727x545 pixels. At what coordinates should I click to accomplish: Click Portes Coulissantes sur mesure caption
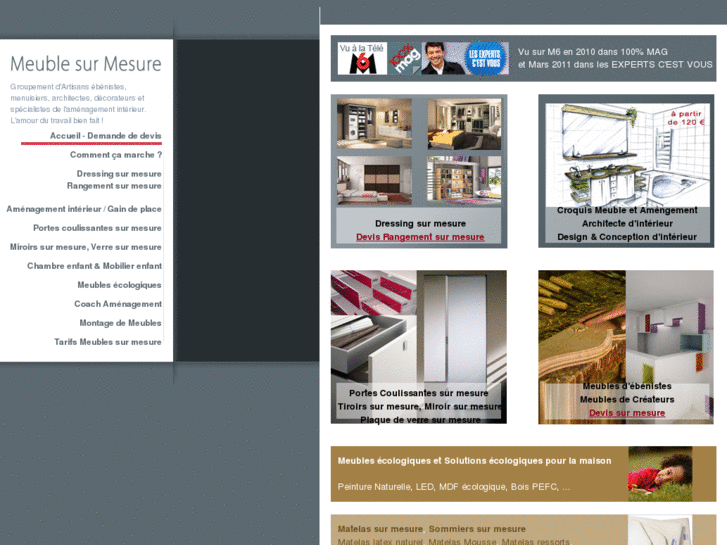coord(419,393)
